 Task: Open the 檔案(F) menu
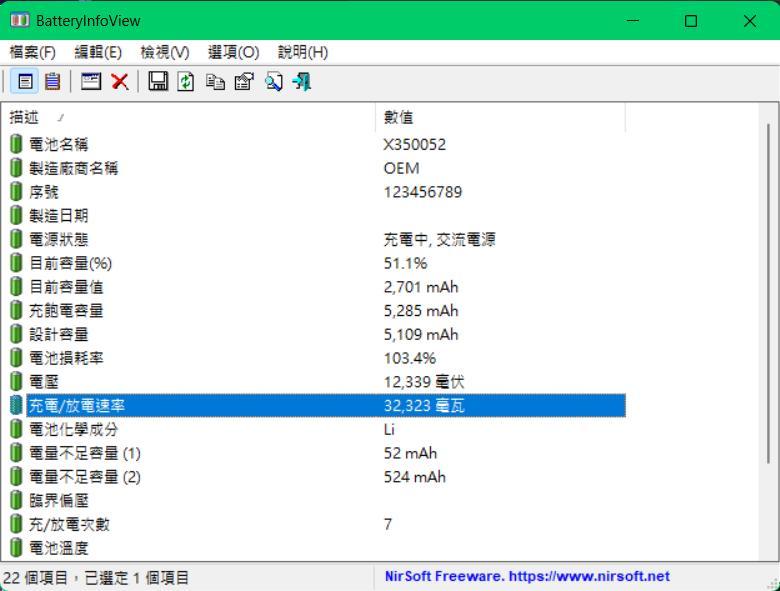(x=33, y=52)
